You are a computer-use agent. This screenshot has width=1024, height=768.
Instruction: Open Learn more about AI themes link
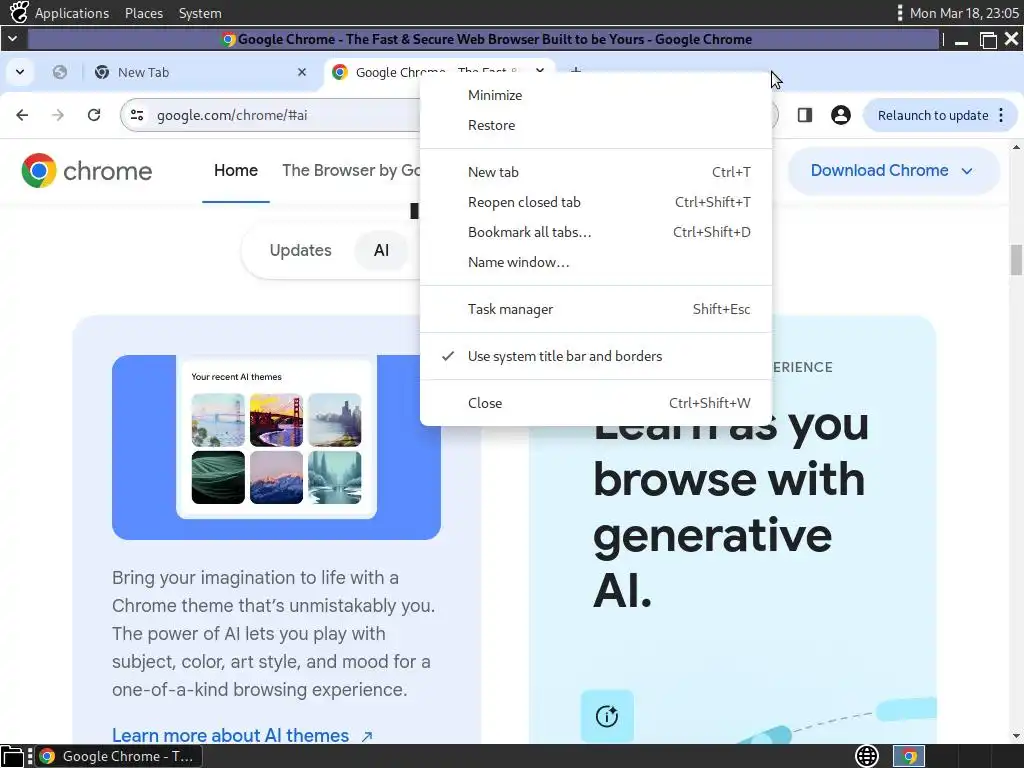pyautogui.click(x=242, y=735)
